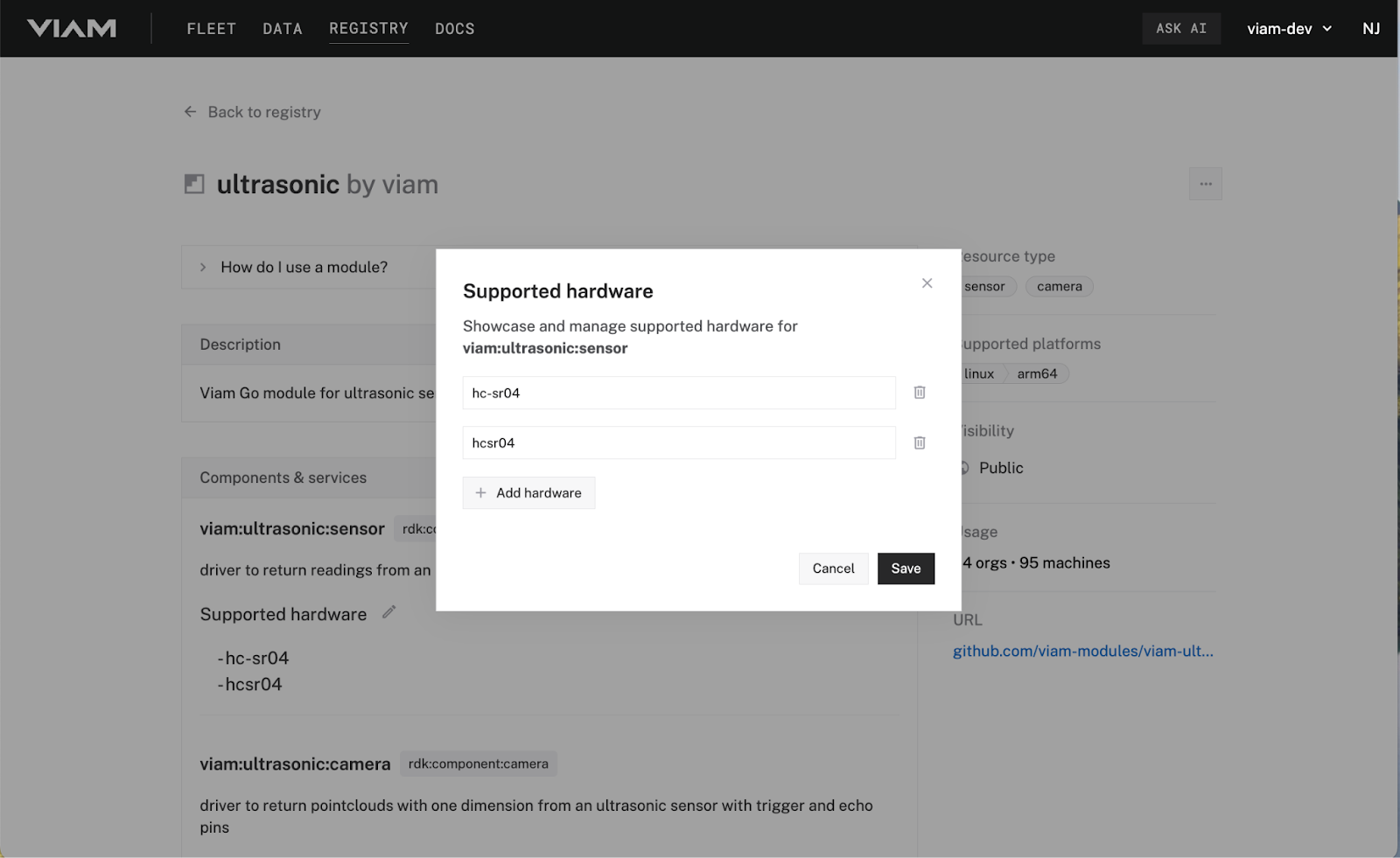Click the 'Components & services' header
The width and height of the screenshot is (1400, 858).
283,478
